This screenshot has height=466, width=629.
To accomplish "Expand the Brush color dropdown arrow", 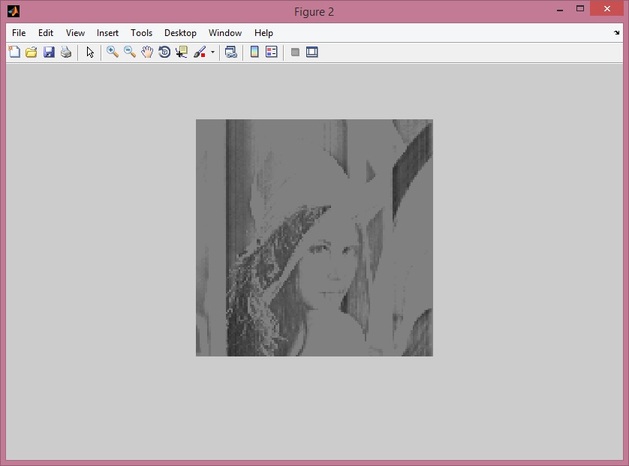I will coord(212,52).
